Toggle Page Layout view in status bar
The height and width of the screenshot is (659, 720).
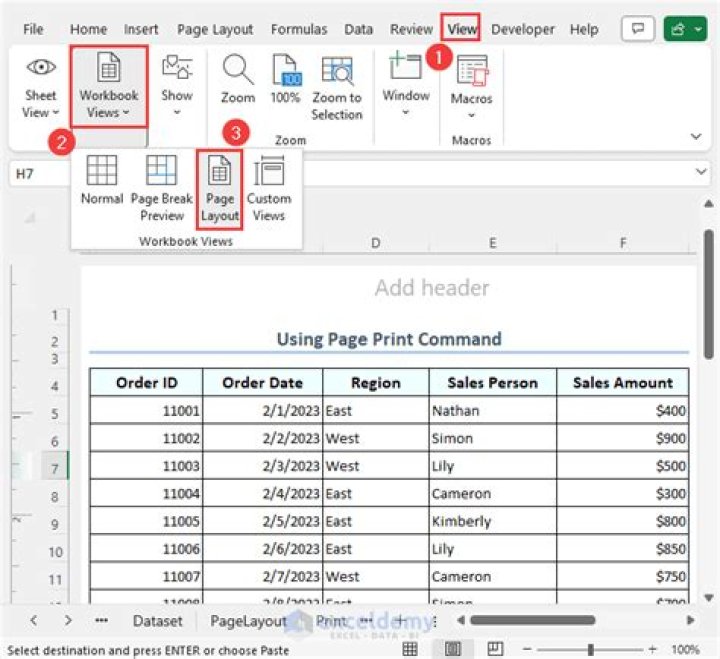452,649
